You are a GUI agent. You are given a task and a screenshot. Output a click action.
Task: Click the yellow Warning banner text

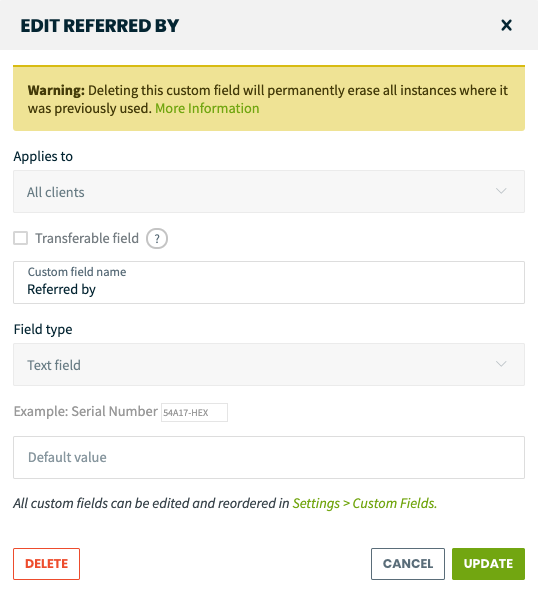tap(267, 99)
